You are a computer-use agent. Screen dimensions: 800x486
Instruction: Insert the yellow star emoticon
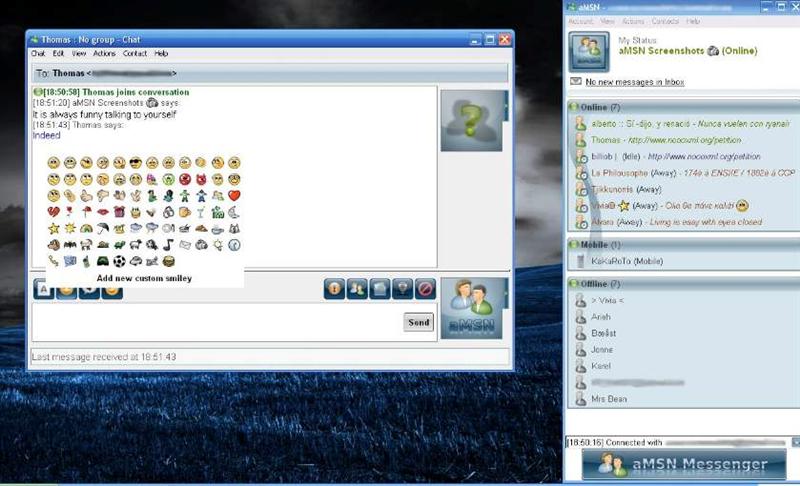coord(54,228)
